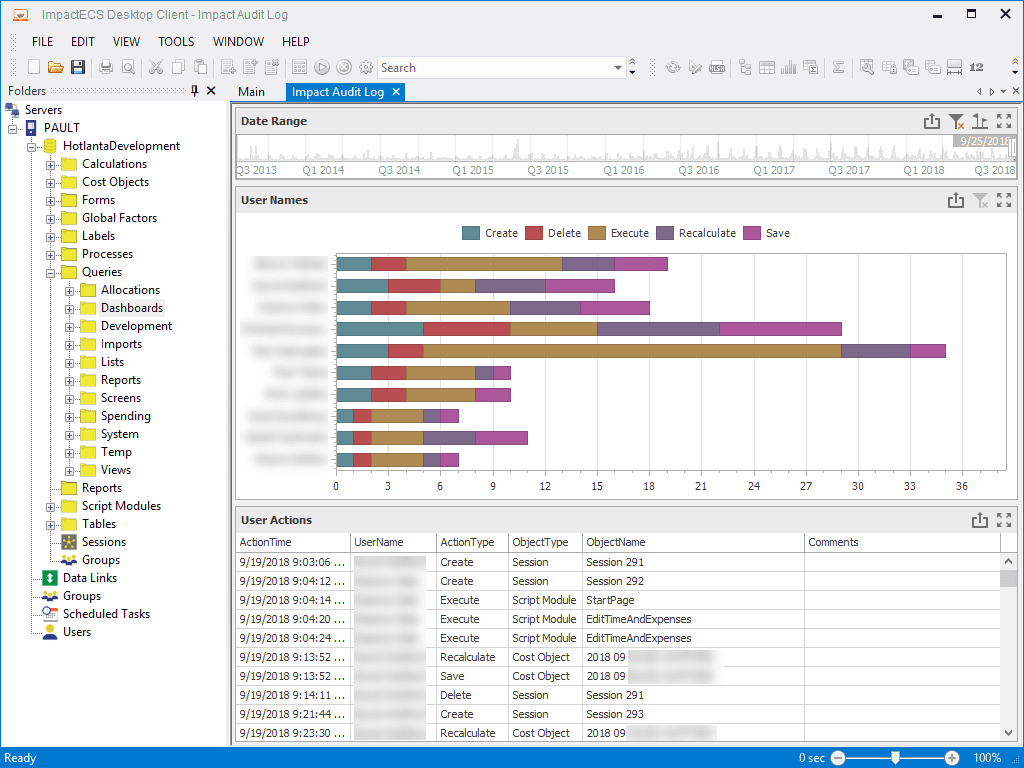1024x768 pixels.
Task: Expand the Calculations folder
Action: click(50, 165)
